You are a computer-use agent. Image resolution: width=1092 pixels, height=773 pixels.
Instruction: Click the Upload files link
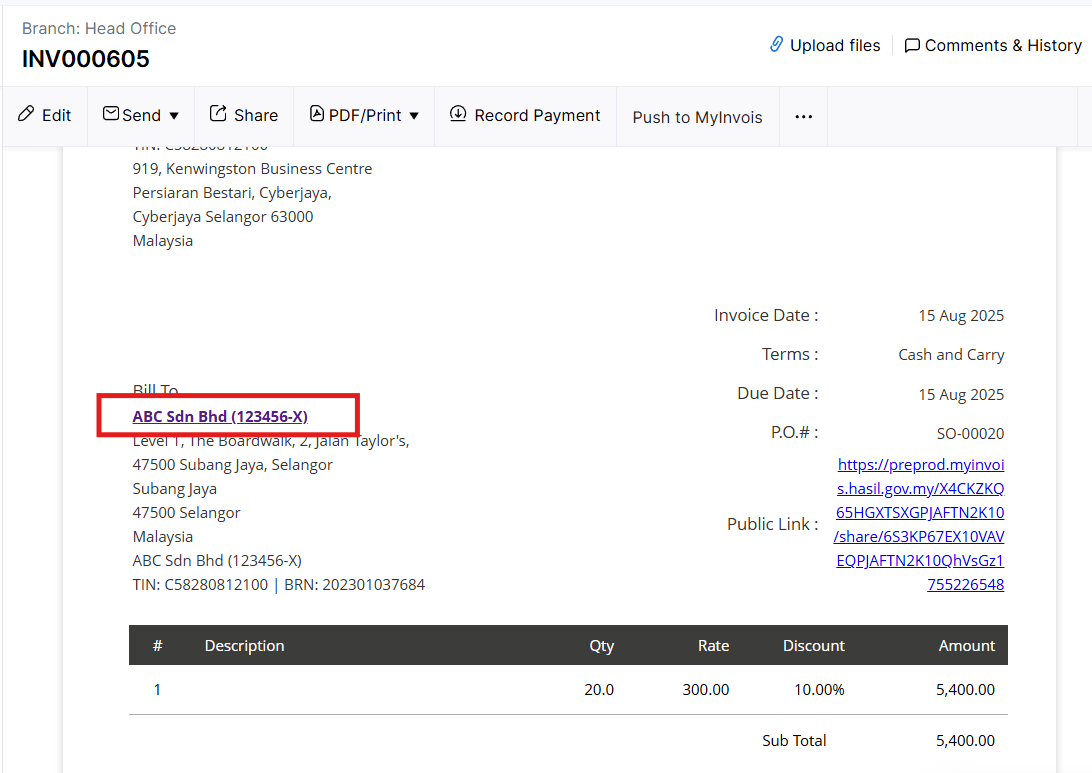835,45
